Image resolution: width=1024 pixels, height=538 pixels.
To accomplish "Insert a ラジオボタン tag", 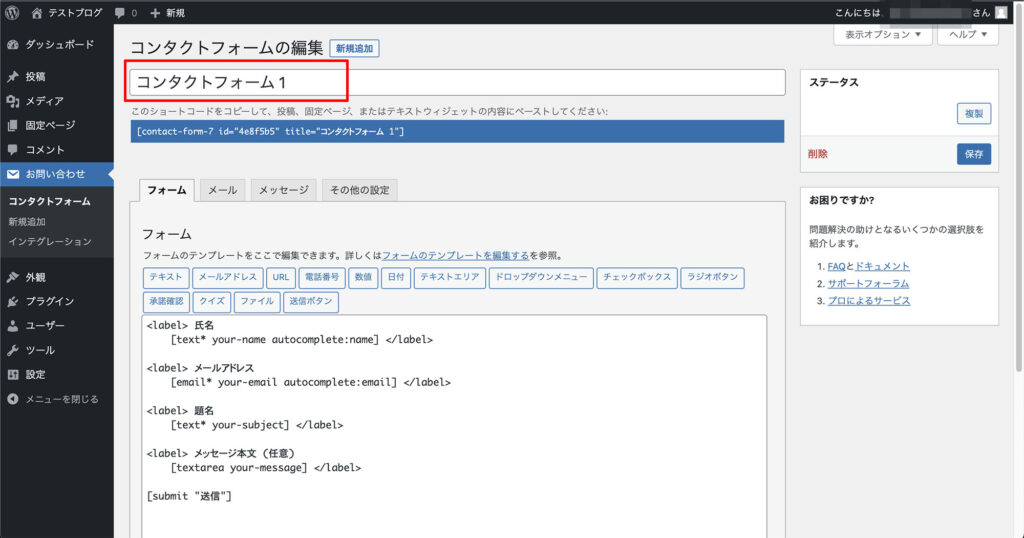I will tap(712, 277).
